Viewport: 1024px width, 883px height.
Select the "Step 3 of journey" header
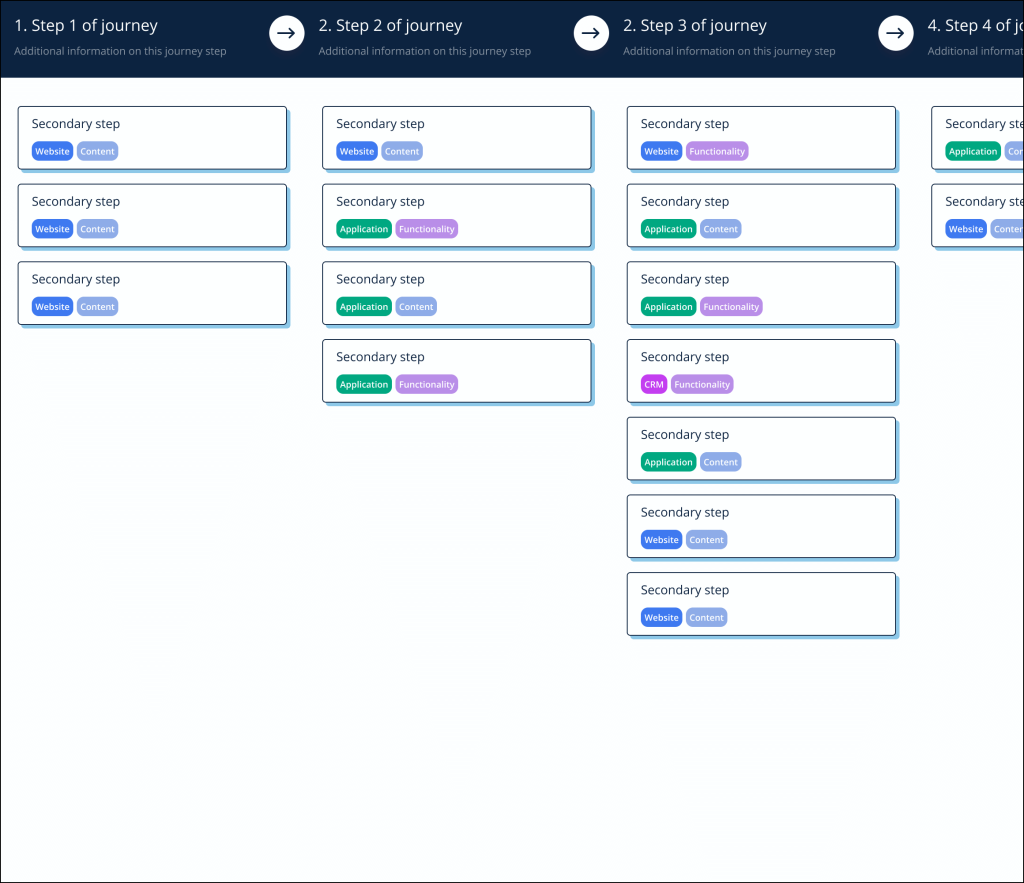(695, 26)
